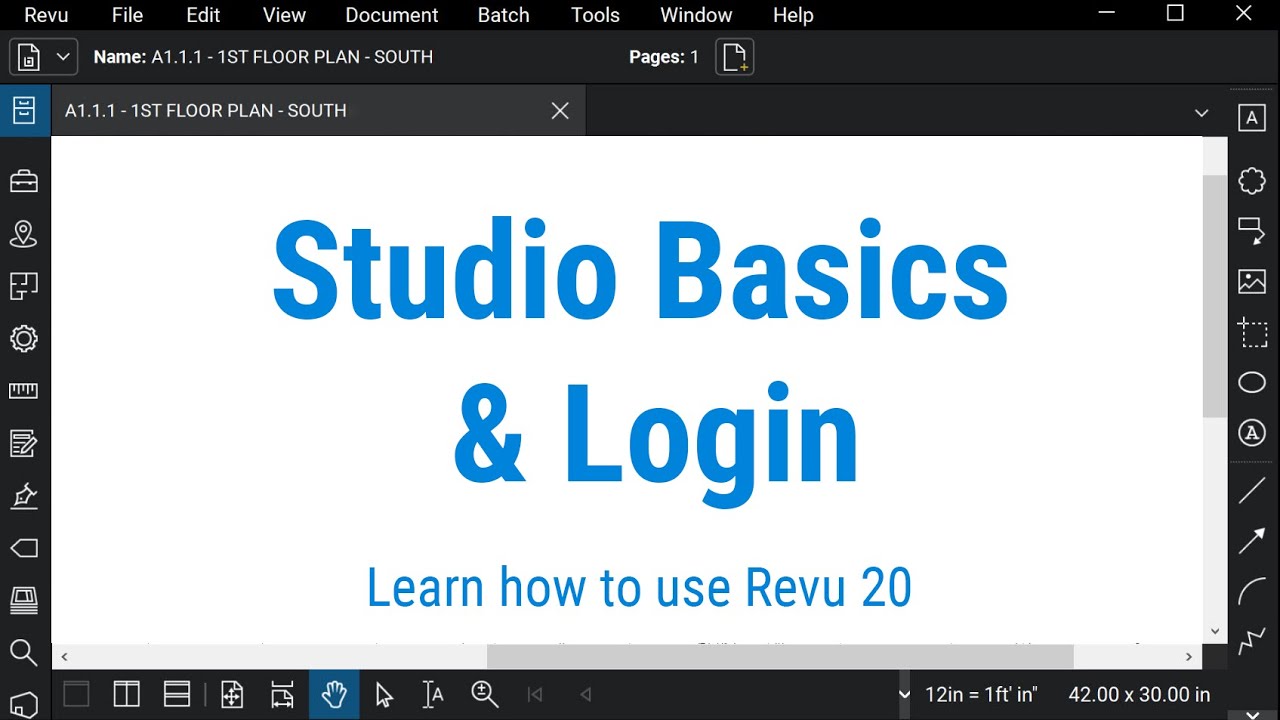Select the Ellipse markup tool
This screenshot has width=1280, height=720.
click(x=1252, y=382)
